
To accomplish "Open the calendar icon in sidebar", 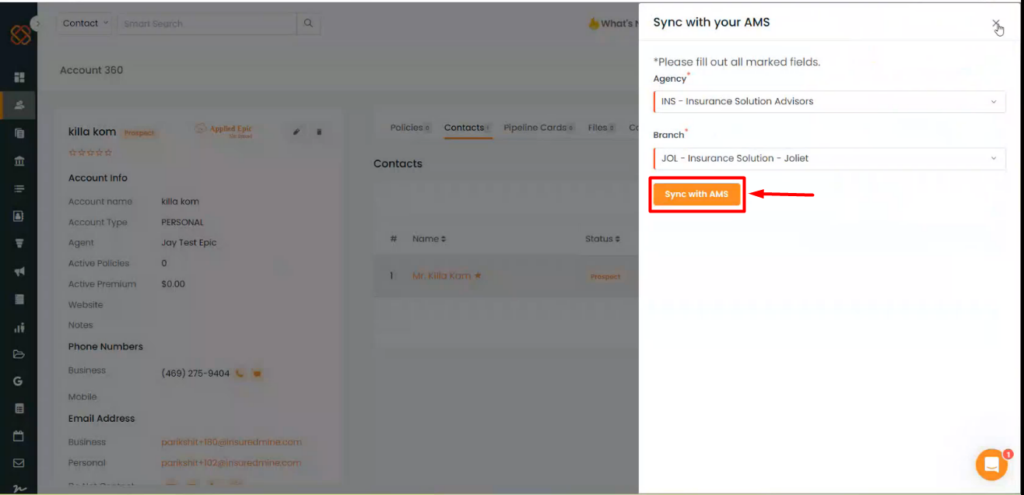I will pos(19,436).
